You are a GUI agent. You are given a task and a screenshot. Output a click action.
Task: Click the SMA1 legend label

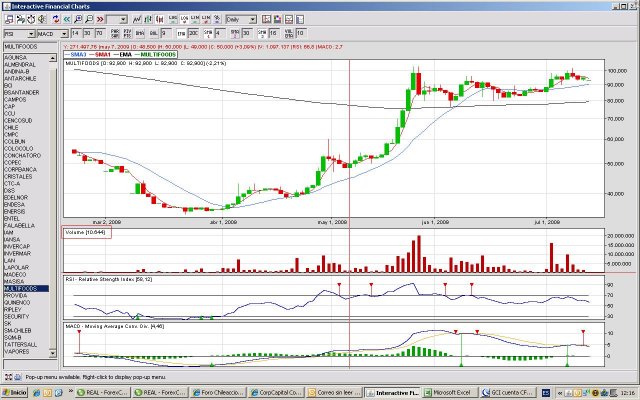click(x=100, y=55)
